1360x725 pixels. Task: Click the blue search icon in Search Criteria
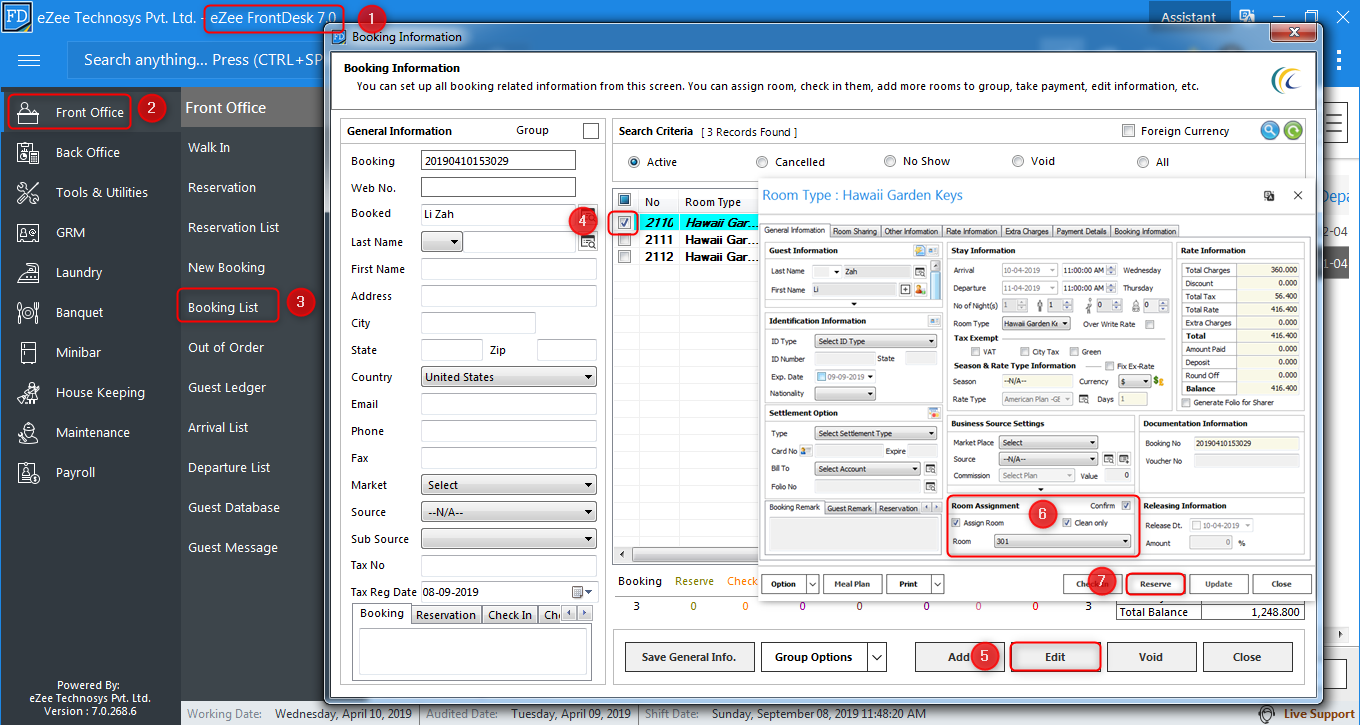1269,131
